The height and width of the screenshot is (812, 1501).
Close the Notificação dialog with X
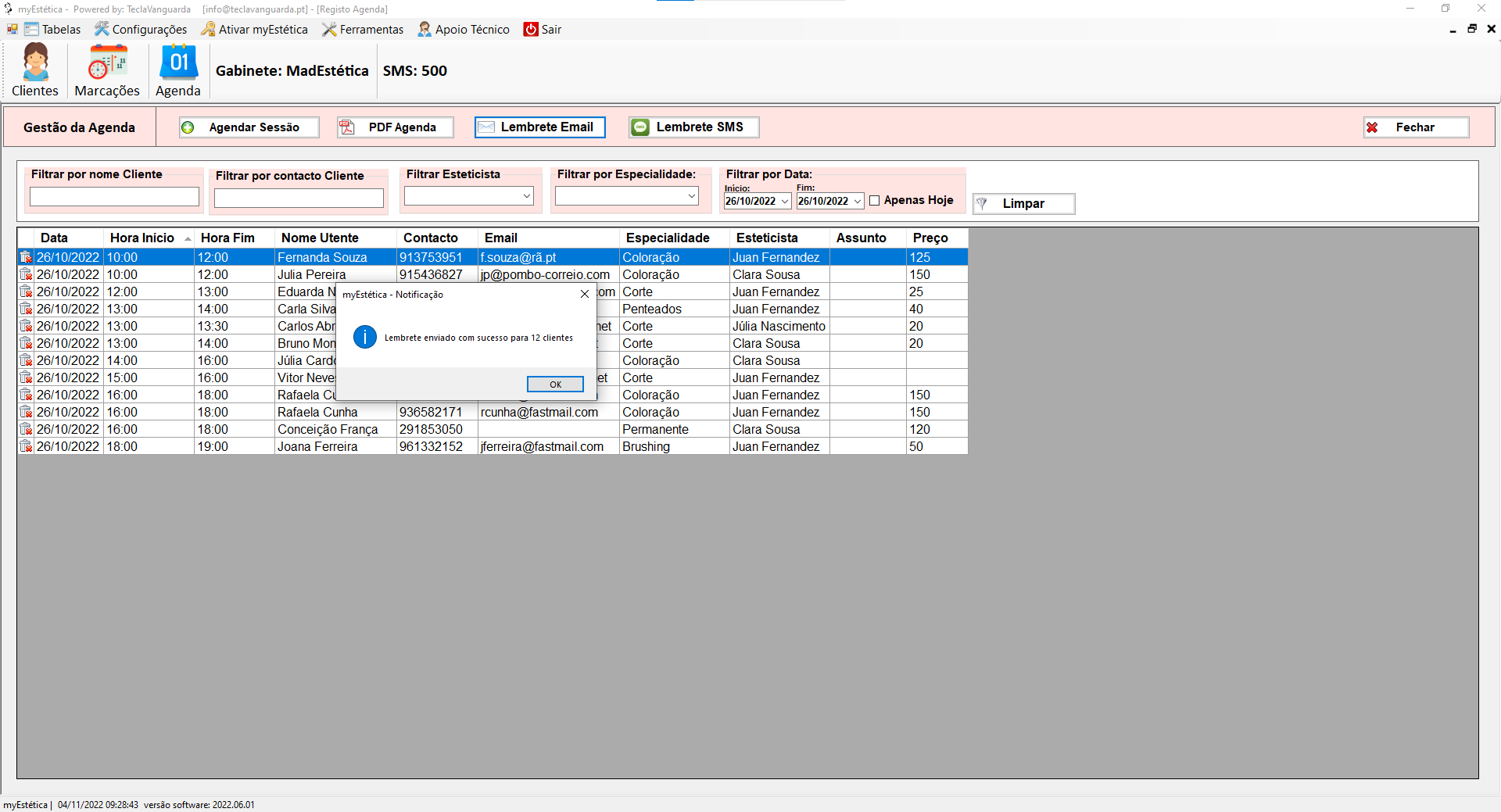click(585, 295)
